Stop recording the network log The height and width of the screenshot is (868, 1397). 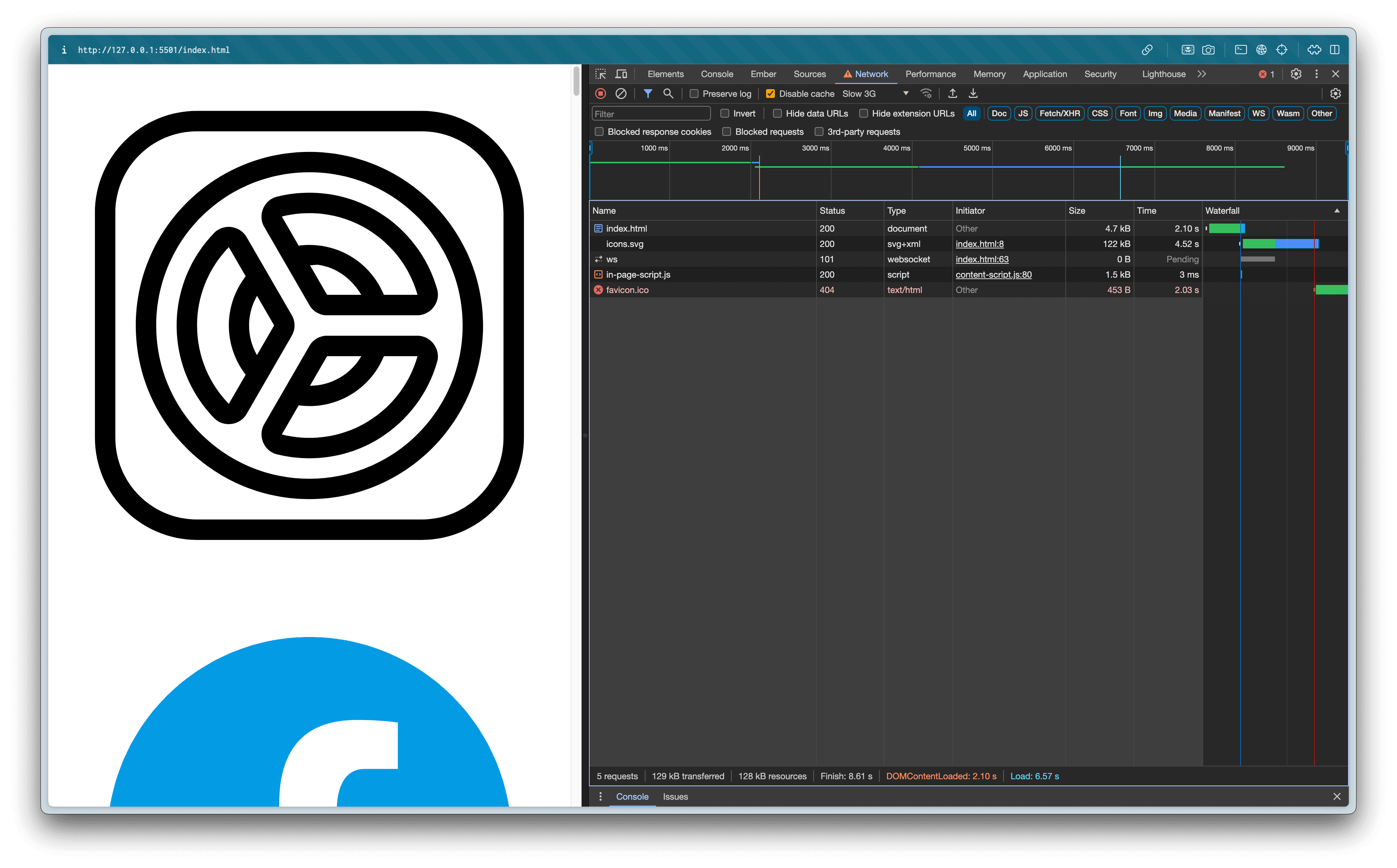tap(600, 93)
